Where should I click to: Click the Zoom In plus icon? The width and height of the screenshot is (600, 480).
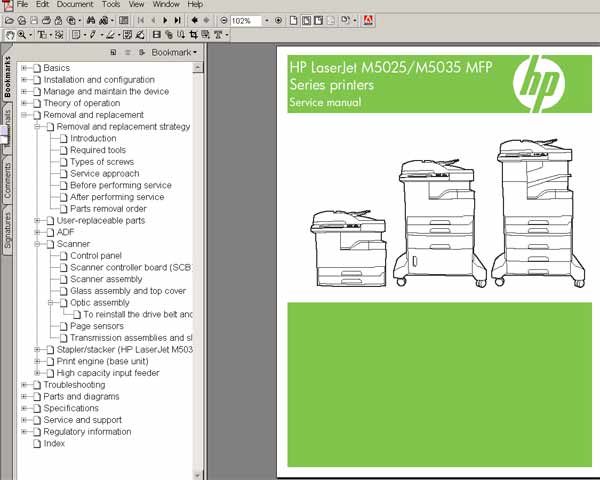pos(279,20)
